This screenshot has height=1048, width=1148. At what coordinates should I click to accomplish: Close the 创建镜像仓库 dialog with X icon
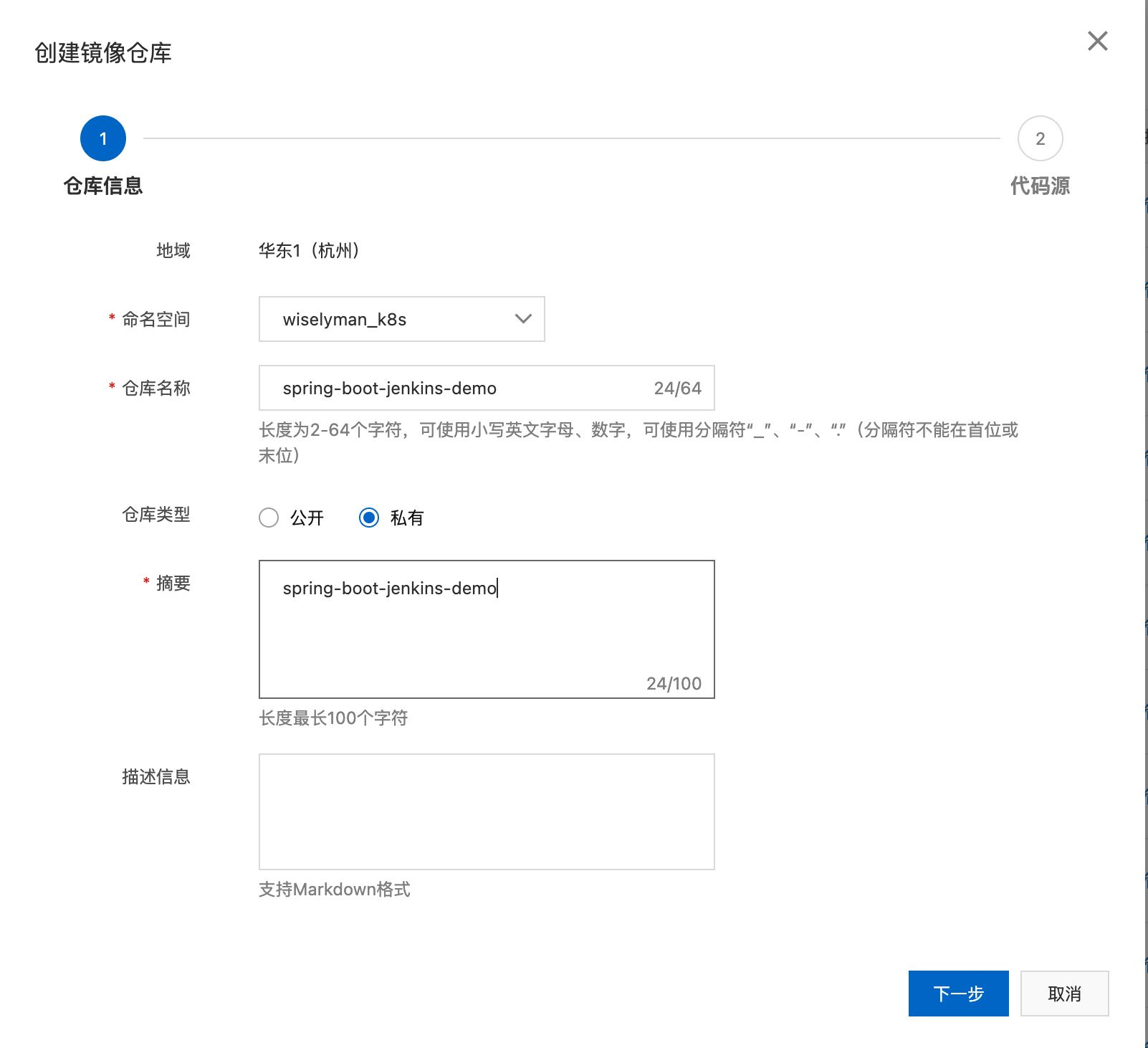pos(1098,42)
